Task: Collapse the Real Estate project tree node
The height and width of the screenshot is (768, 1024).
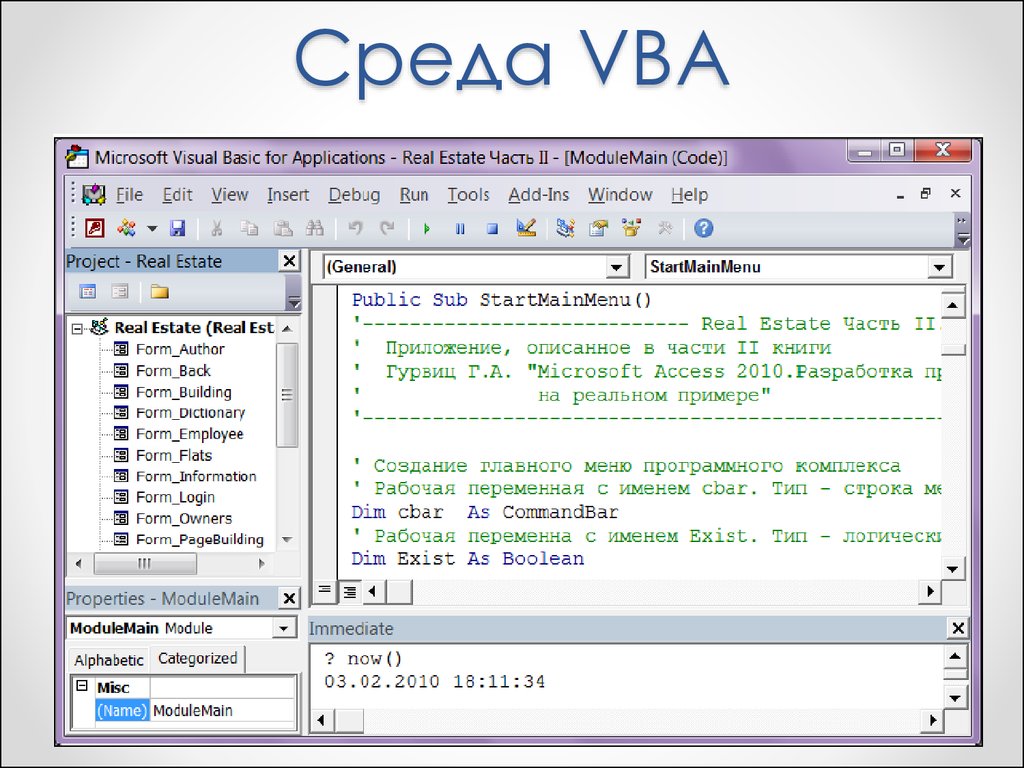Action: tap(77, 328)
